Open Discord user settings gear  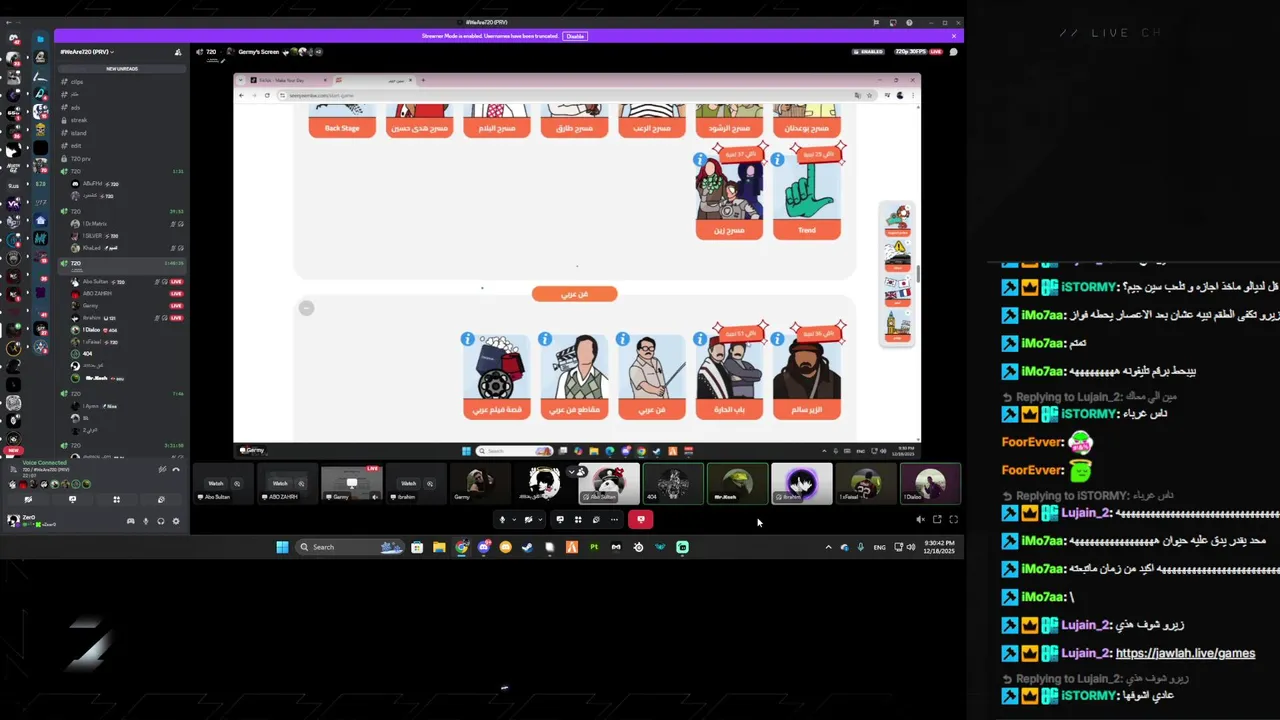[176, 521]
